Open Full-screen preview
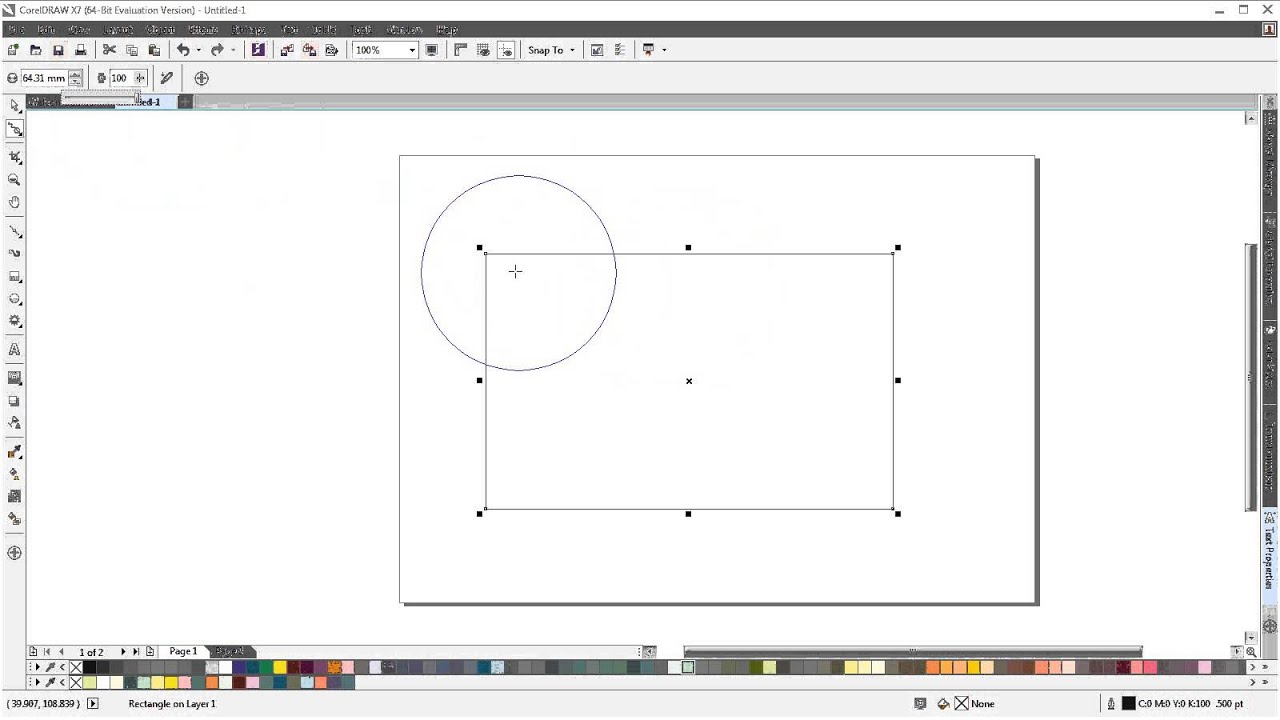Viewport: 1280px width, 720px height. click(431, 50)
